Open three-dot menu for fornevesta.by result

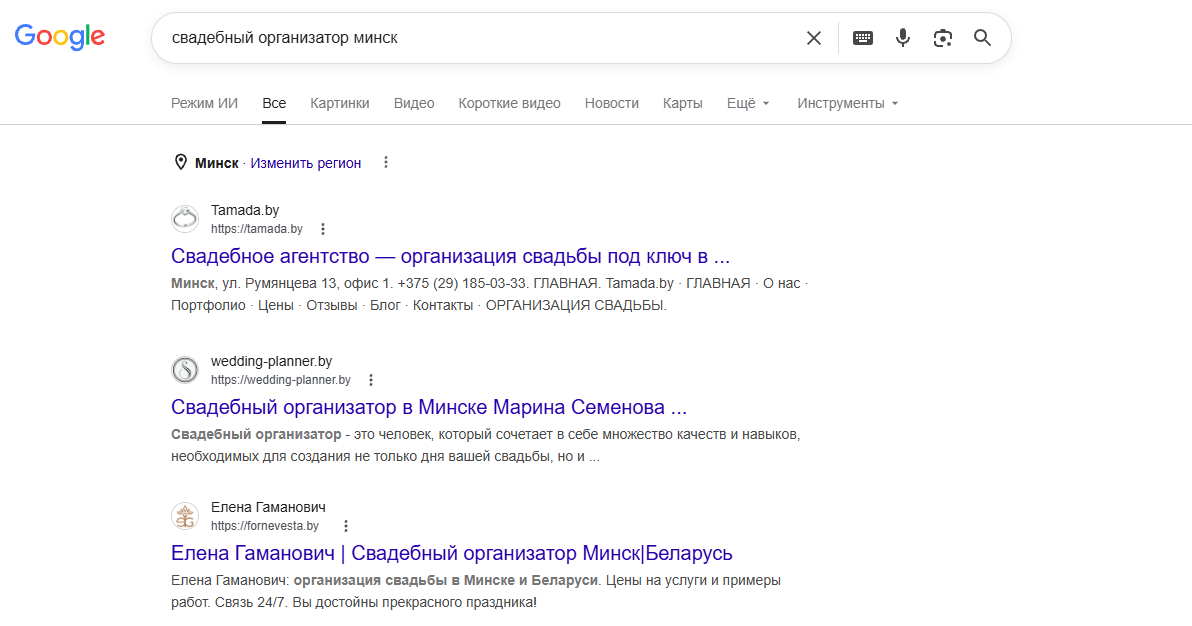pyautogui.click(x=345, y=526)
